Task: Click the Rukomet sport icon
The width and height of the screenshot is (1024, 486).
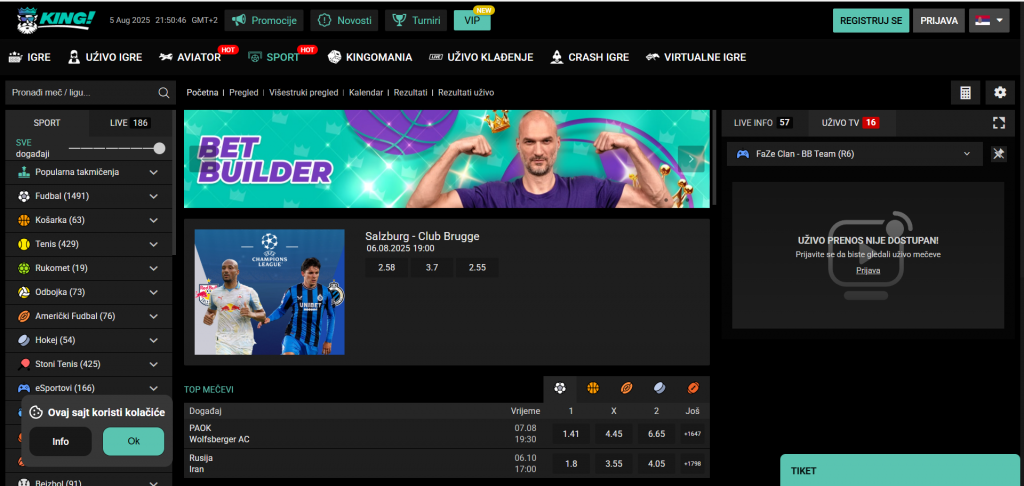Action: click(x=24, y=268)
